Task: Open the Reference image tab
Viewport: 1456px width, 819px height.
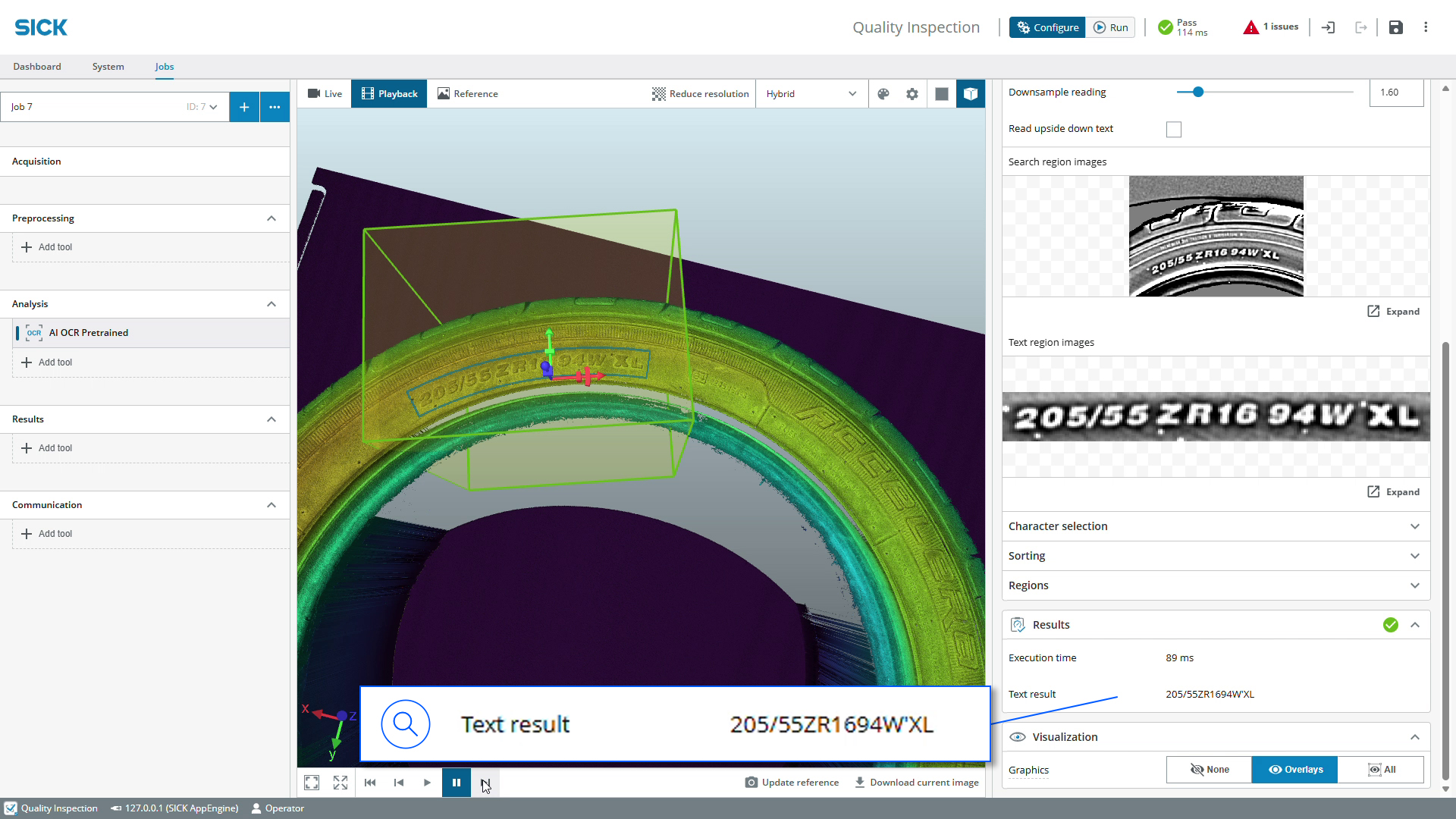Action: click(x=468, y=94)
